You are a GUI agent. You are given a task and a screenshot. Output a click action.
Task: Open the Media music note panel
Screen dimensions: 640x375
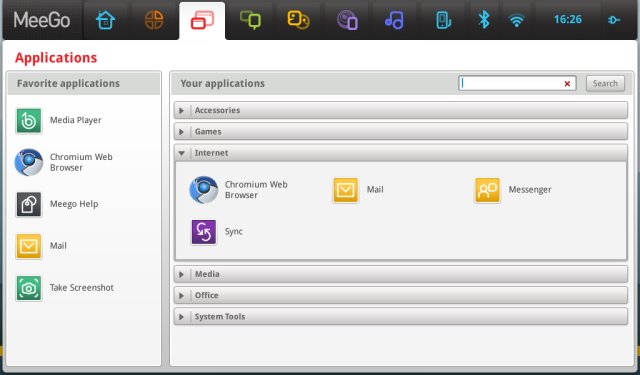pos(394,20)
